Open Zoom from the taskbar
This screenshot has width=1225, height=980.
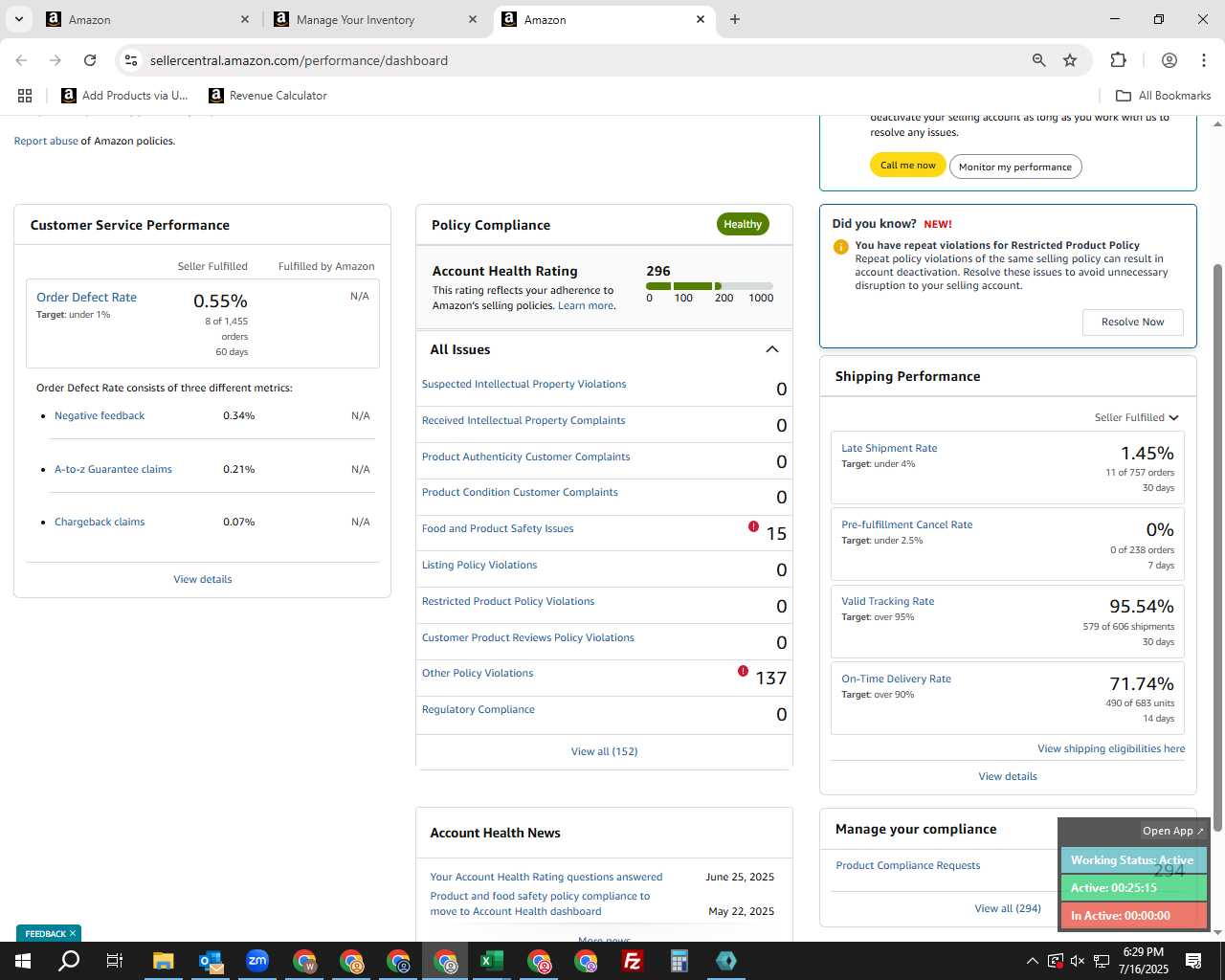(257, 961)
